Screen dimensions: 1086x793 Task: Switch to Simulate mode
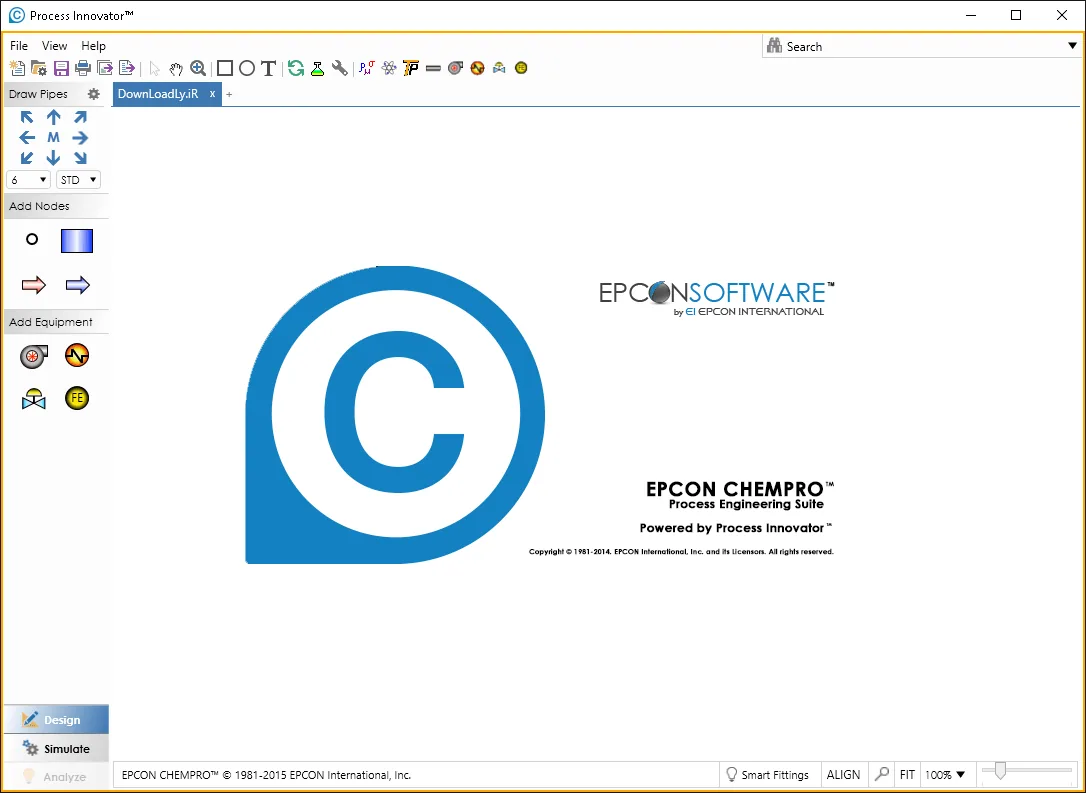[x=57, y=749]
